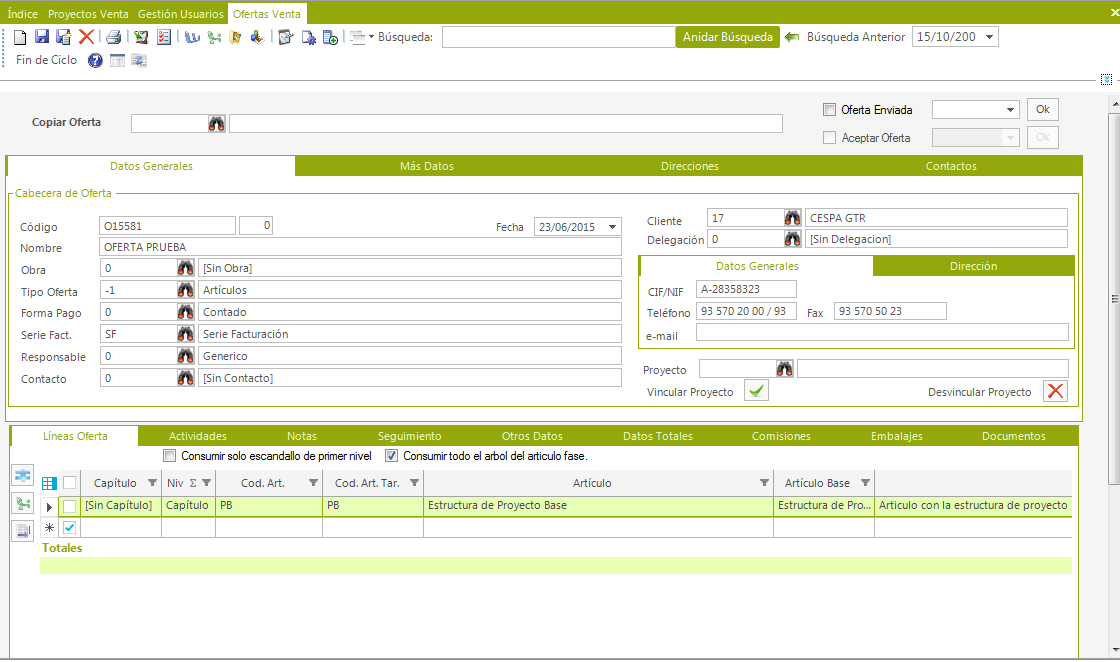Viewport: 1120px width, 662px height.
Task: Select the puzzle icon beside Líneas Oferta grid
Action: click(22, 475)
